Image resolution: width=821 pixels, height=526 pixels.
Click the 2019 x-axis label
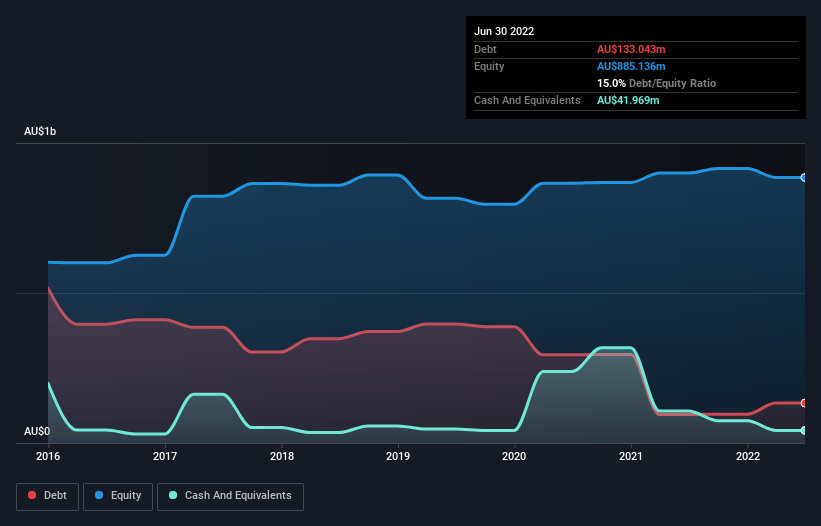(398, 456)
